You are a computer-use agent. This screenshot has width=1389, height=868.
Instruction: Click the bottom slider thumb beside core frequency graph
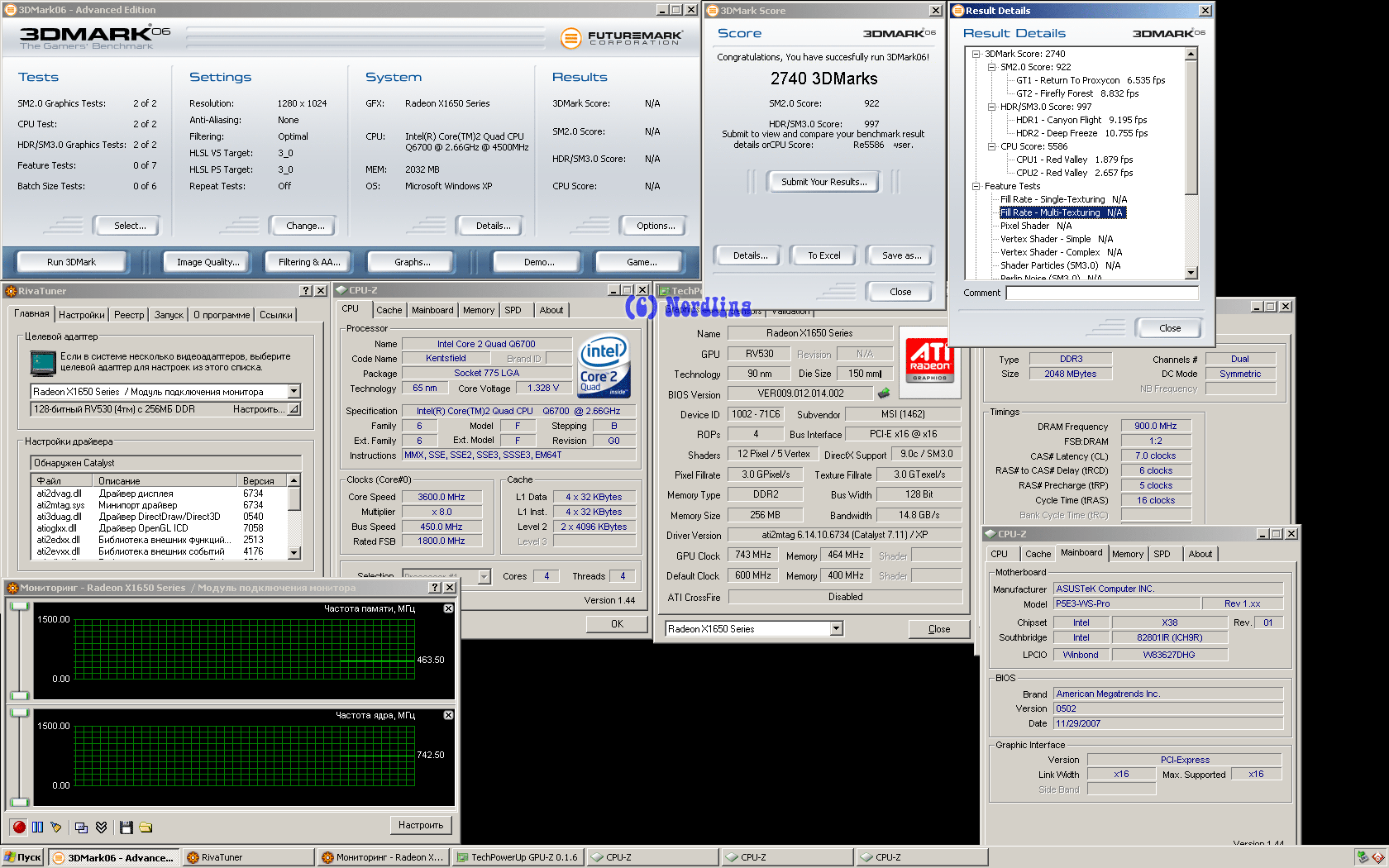tap(19, 802)
